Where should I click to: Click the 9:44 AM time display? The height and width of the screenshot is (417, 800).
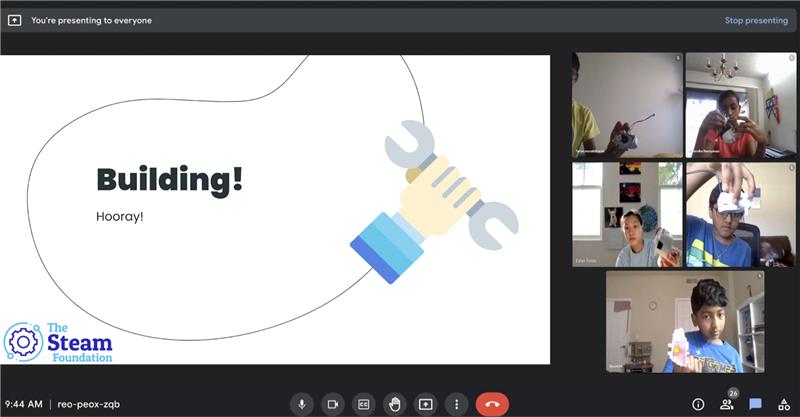tap(24, 404)
